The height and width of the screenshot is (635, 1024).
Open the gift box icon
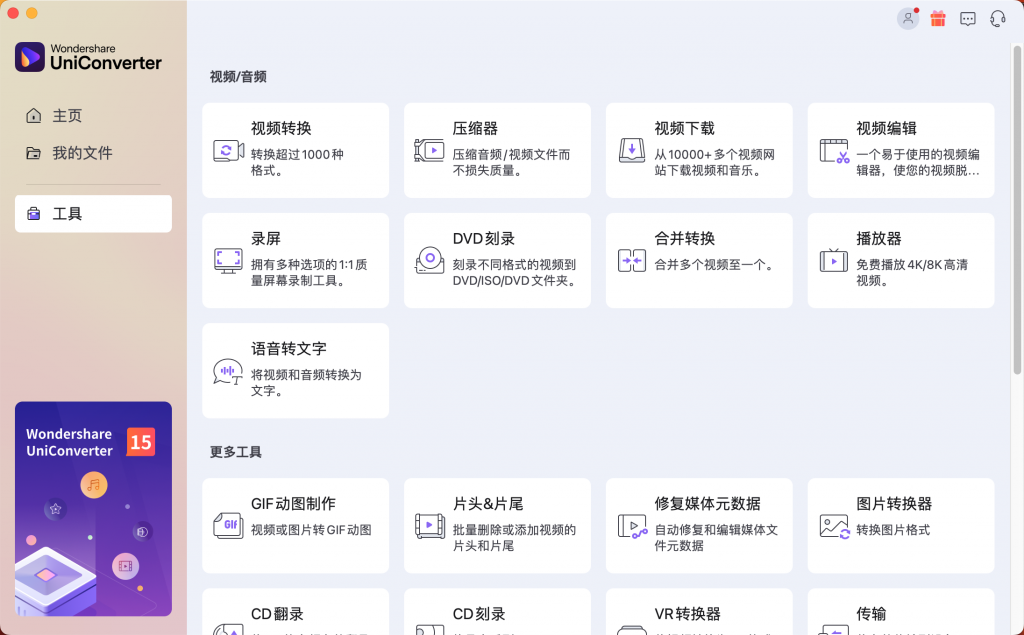938,18
